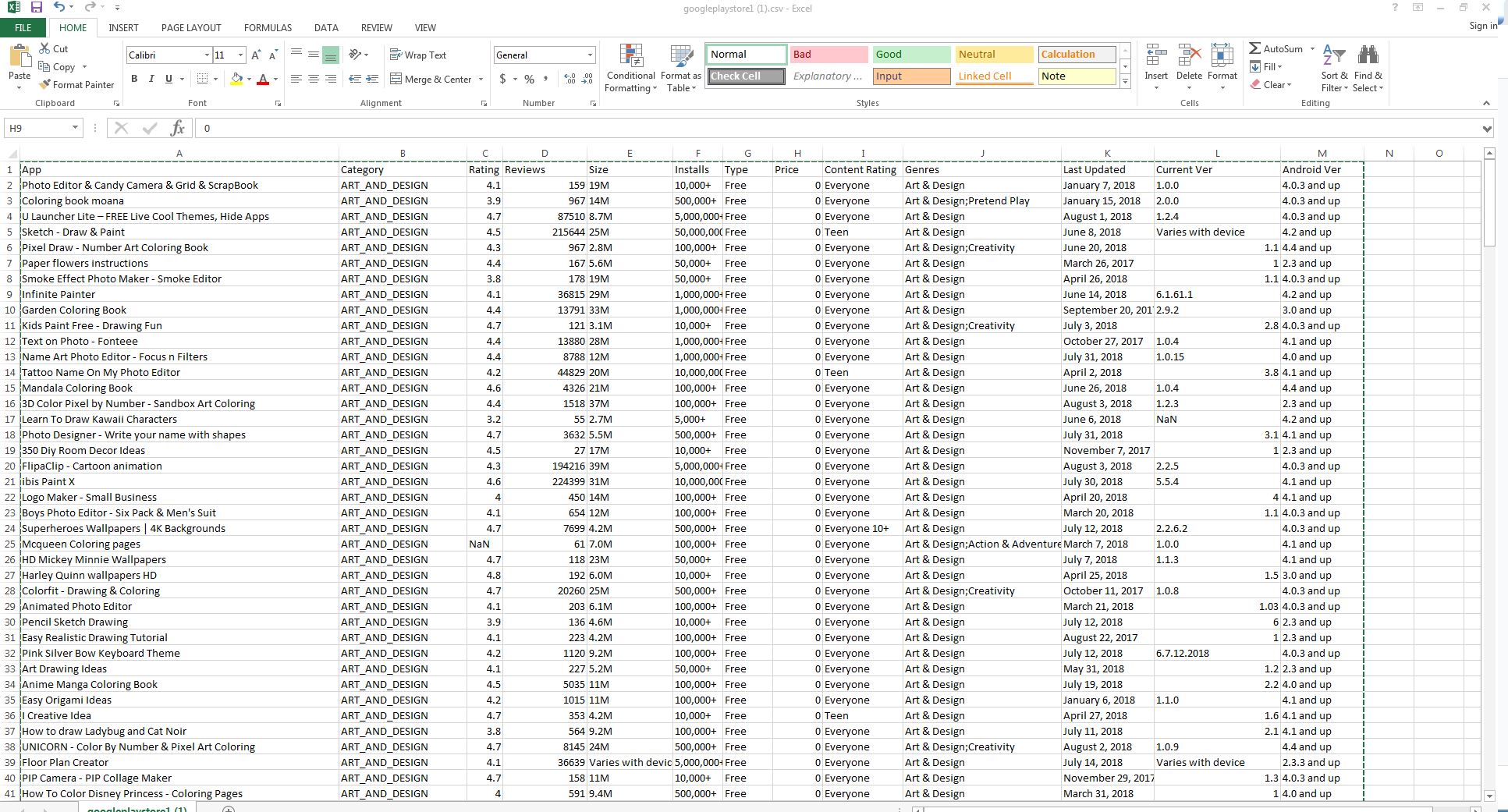
Task: Select column header J
Action: tap(982, 154)
